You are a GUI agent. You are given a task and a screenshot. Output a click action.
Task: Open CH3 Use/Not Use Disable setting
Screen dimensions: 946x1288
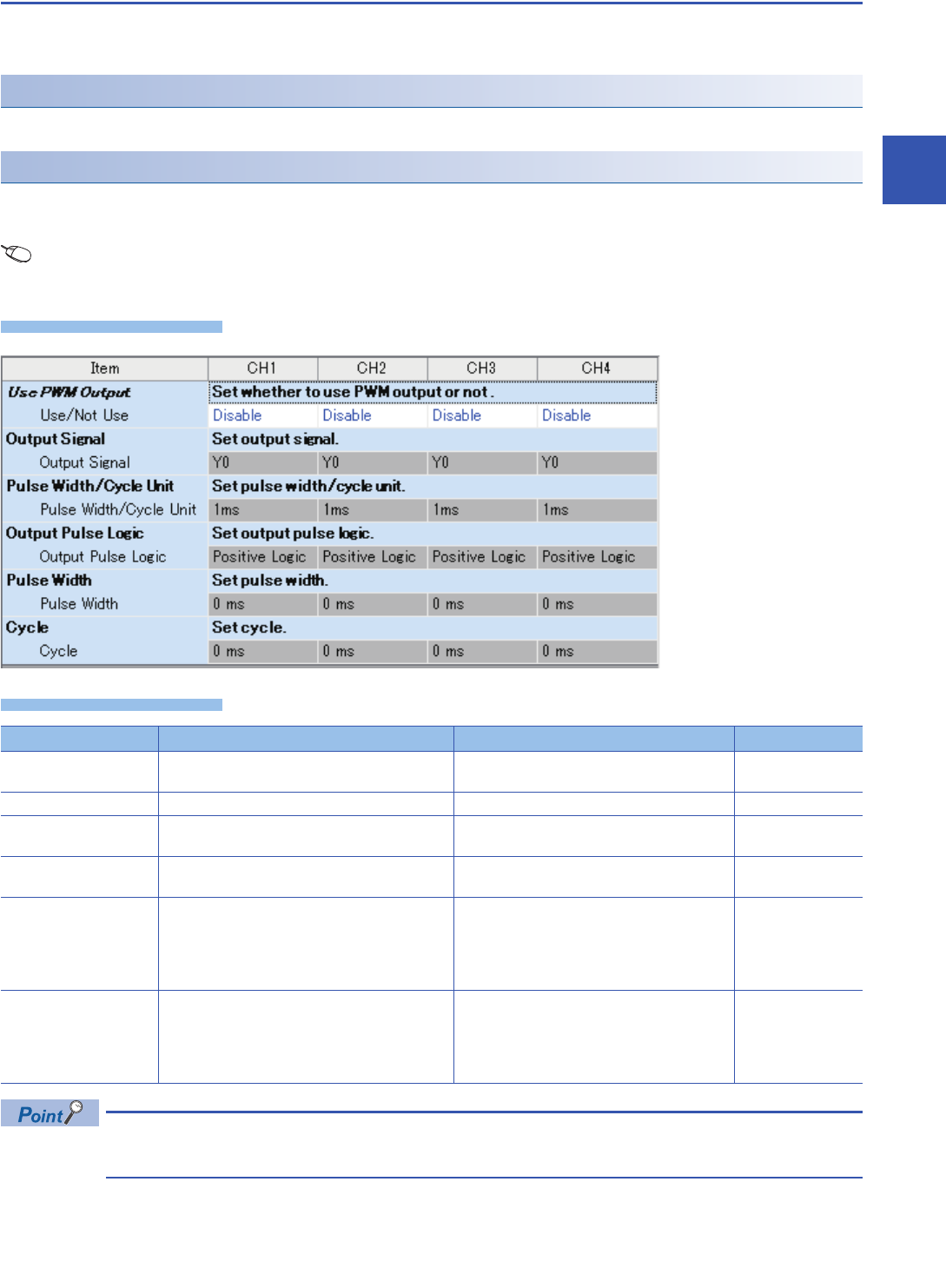click(481, 415)
